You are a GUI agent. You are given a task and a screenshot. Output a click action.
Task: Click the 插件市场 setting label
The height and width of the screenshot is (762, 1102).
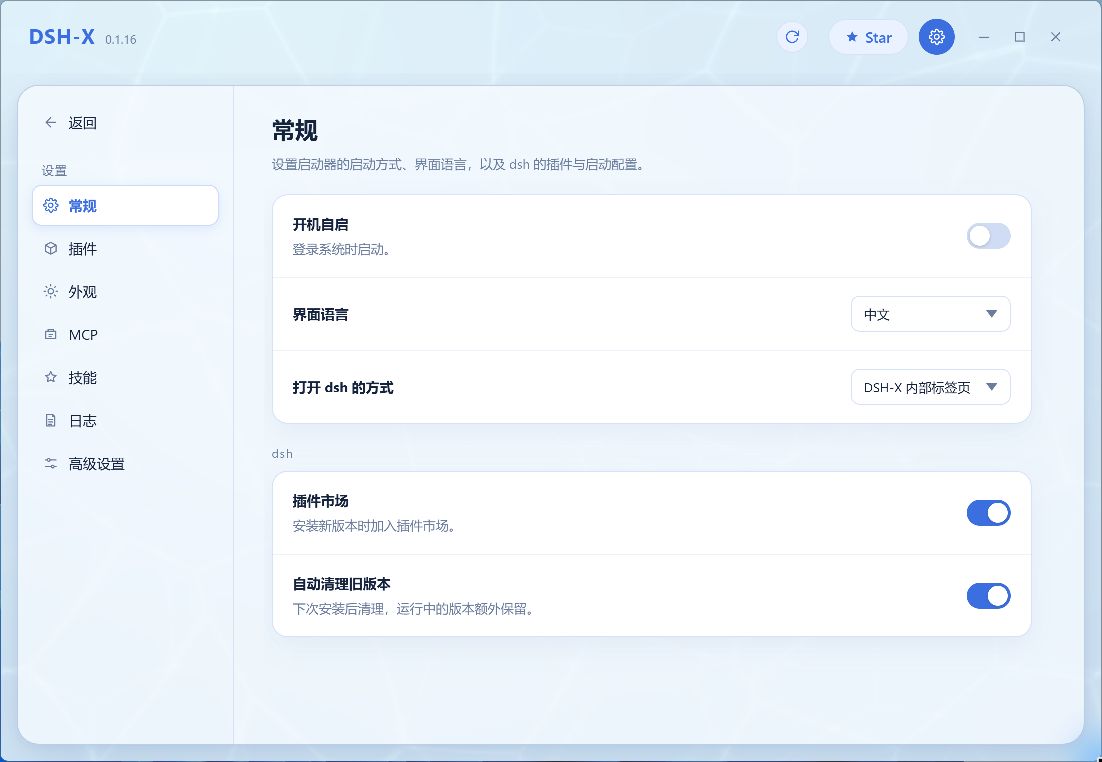[320, 501]
